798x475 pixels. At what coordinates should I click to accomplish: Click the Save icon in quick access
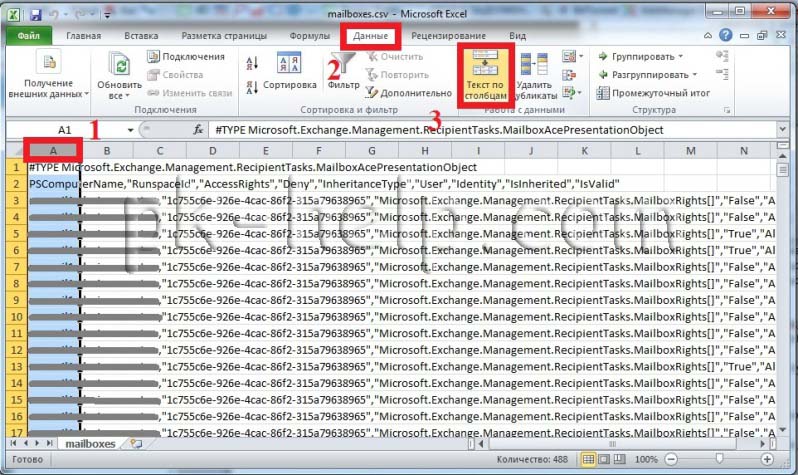point(35,15)
